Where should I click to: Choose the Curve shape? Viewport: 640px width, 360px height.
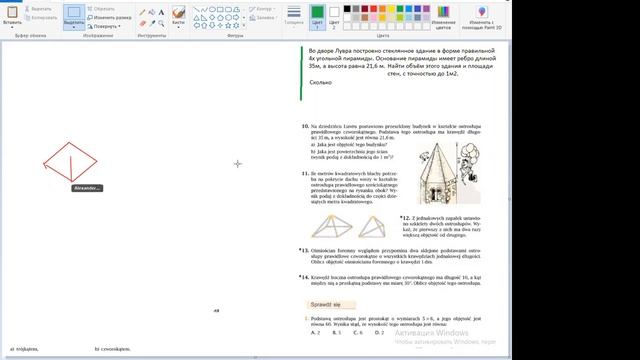pos(204,9)
